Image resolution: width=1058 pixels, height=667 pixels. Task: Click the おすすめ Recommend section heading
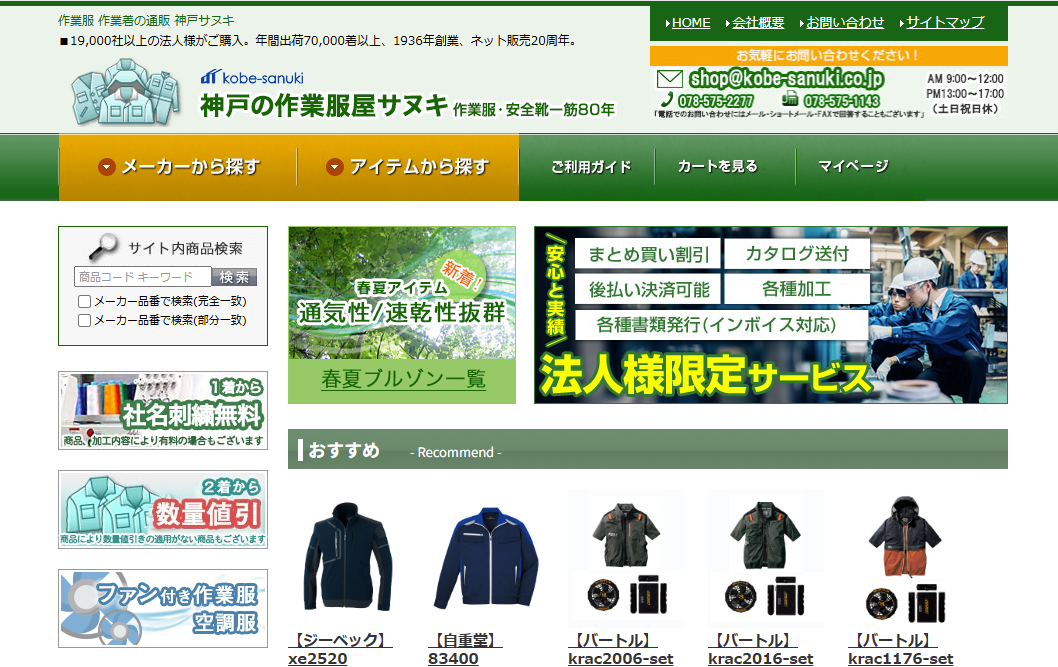point(648,449)
